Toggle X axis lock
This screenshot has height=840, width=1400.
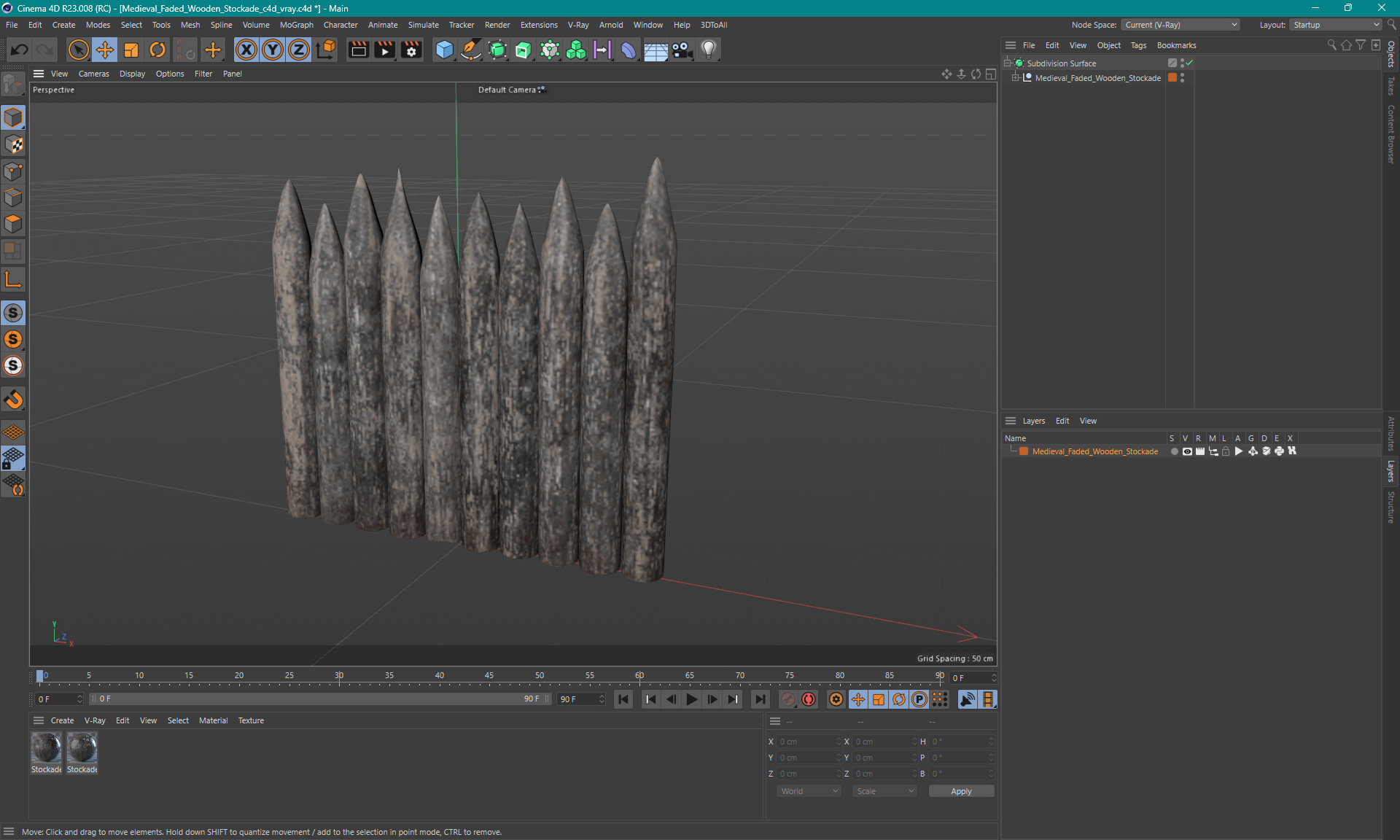click(246, 50)
